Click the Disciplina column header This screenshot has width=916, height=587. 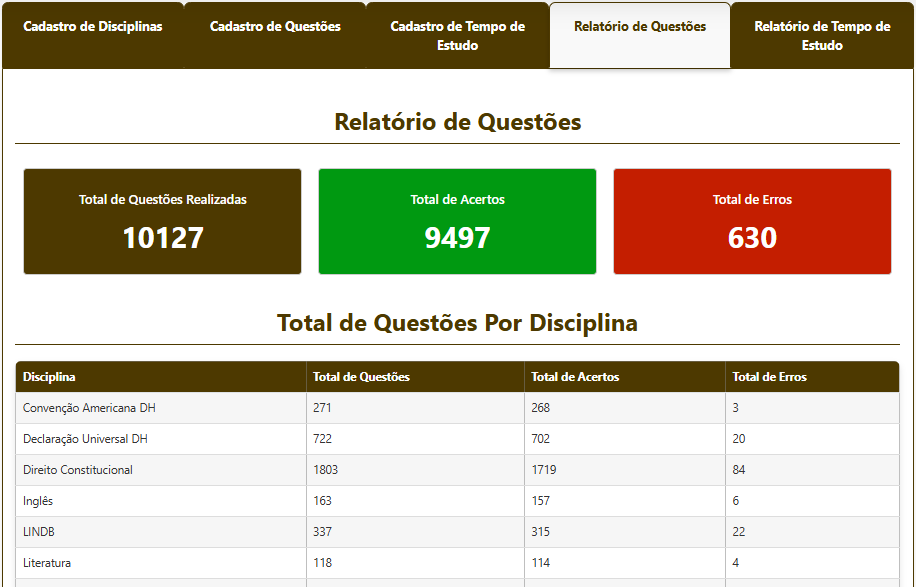pos(50,377)
